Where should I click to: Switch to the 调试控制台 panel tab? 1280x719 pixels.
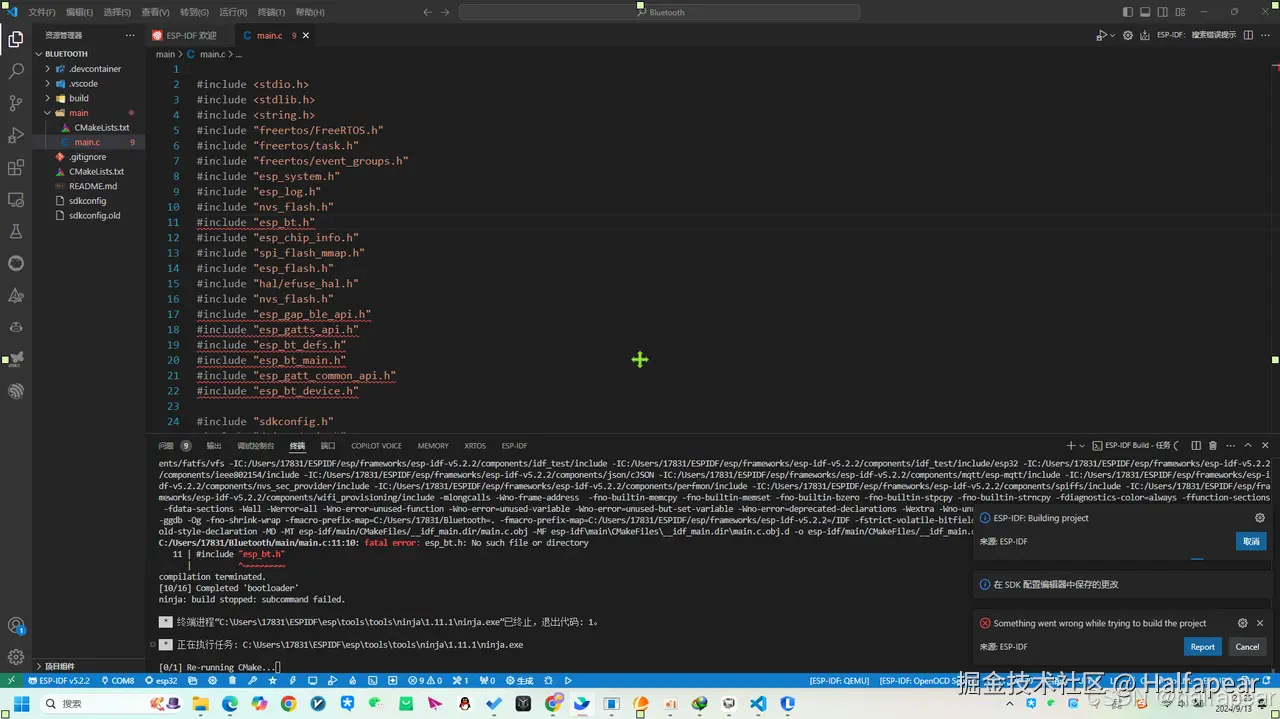coord(255,445)
